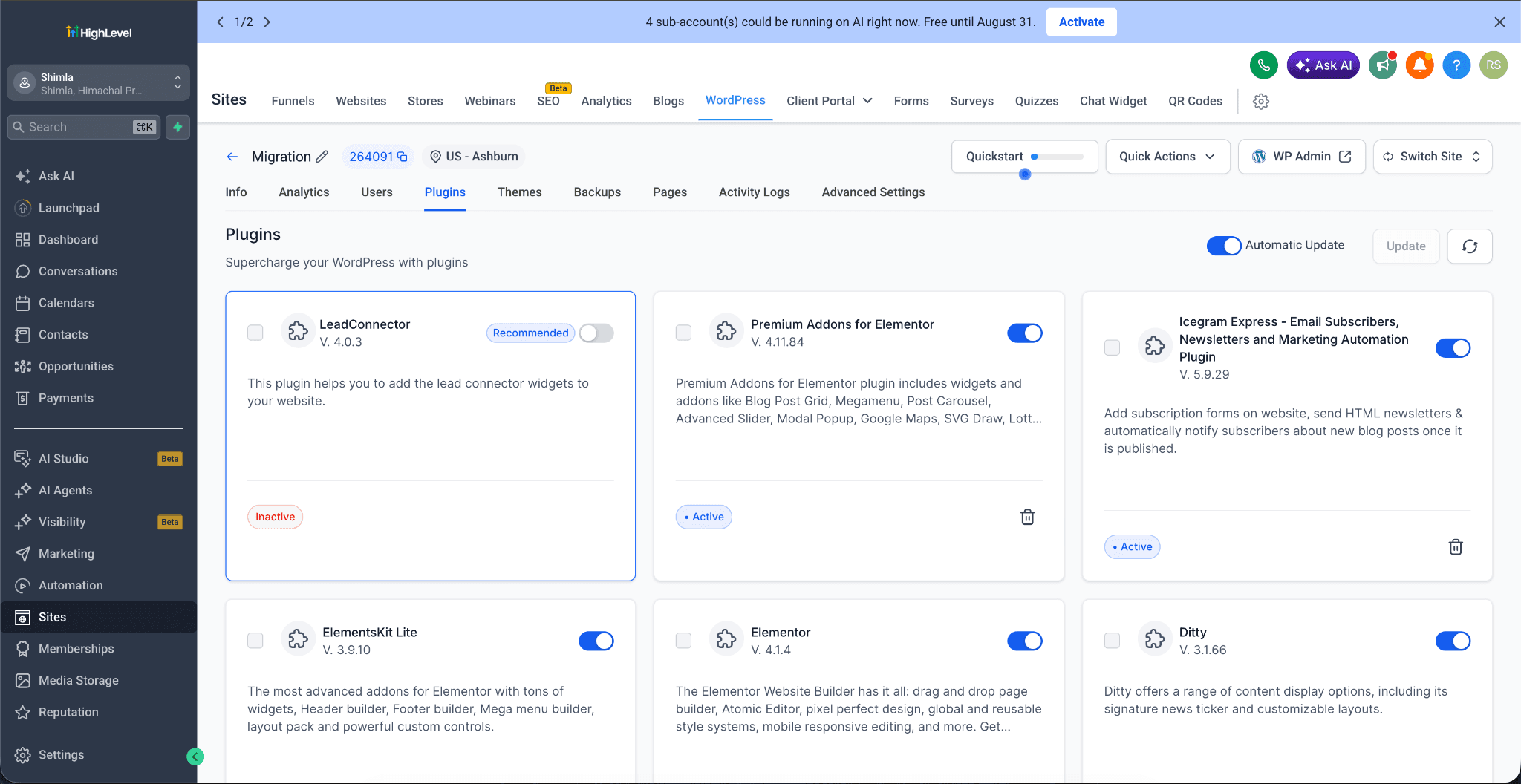This screenshot has height=784, width=1521.
Task: Select the Icegram Express plugin checkbox
Action: [1113, 347]
